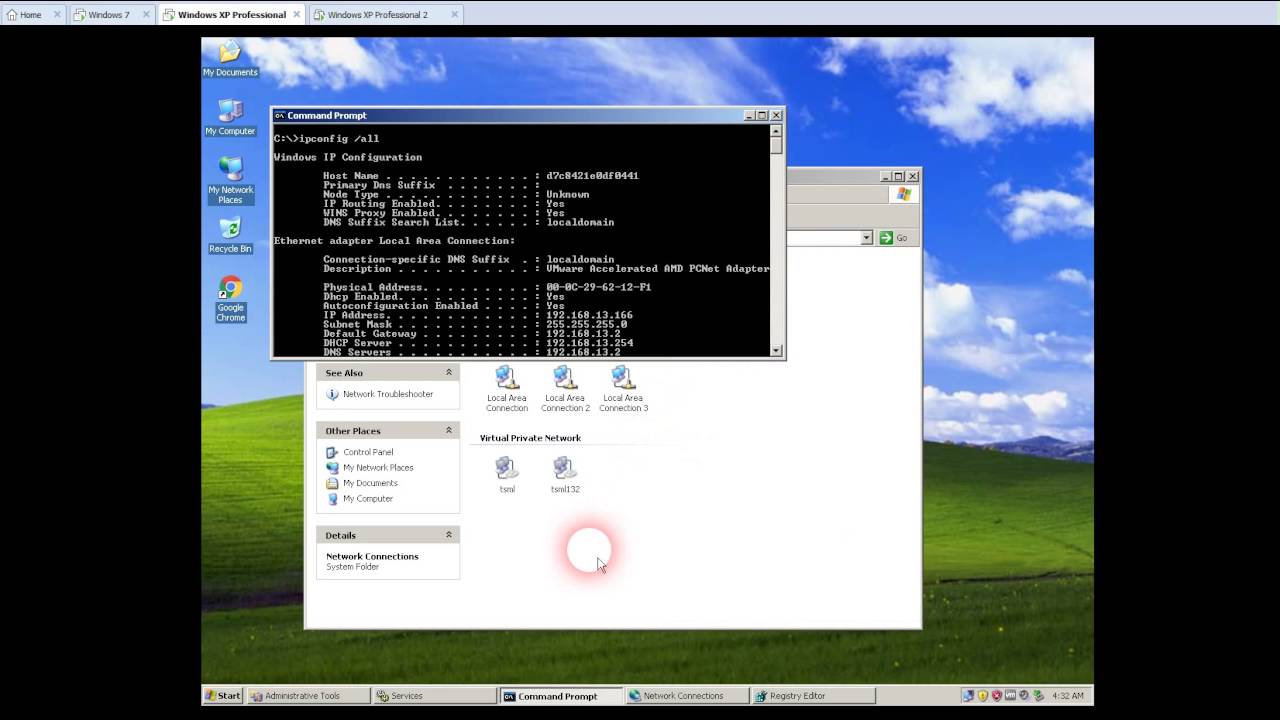Click the Command Prompt title bar icon
Screen dimensions: 1280x720
point(280,115)
